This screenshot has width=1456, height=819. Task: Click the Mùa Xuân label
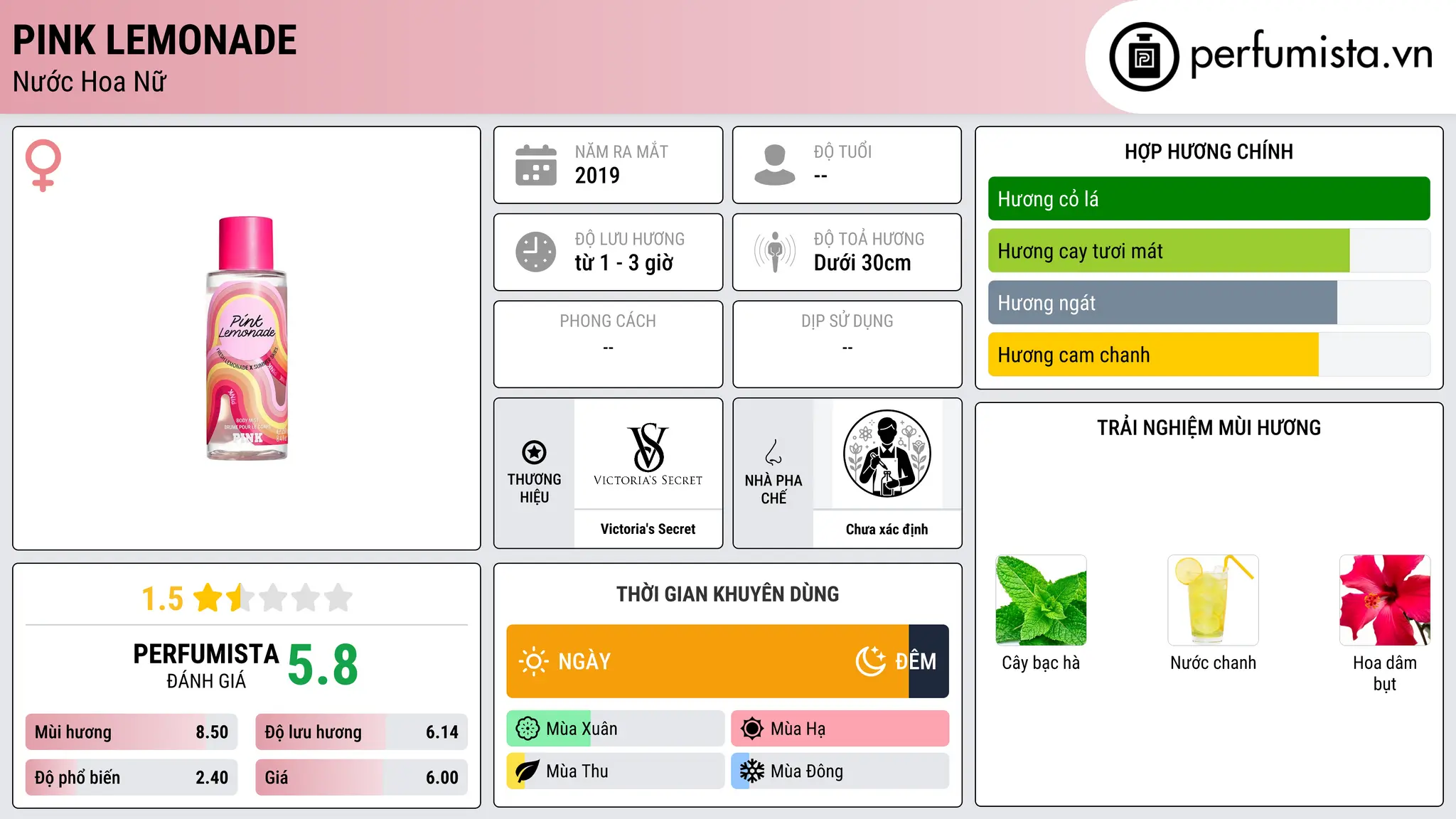click(582, 729)
